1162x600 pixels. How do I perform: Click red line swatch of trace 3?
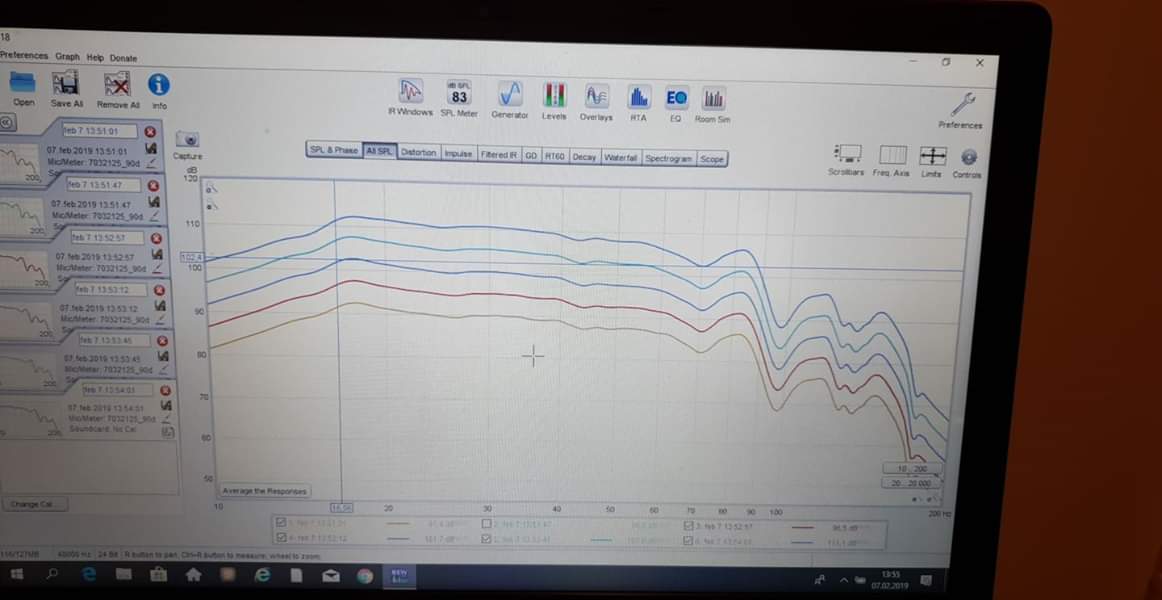[x=803, y=528]
